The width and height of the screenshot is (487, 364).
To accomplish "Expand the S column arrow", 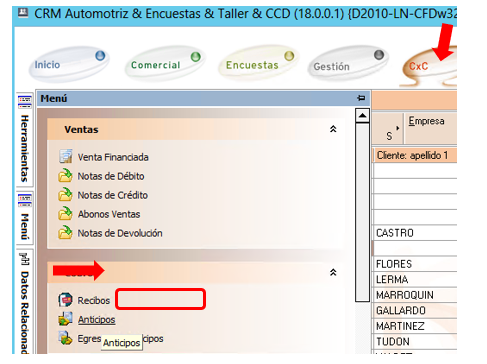I will coord(397,128).
